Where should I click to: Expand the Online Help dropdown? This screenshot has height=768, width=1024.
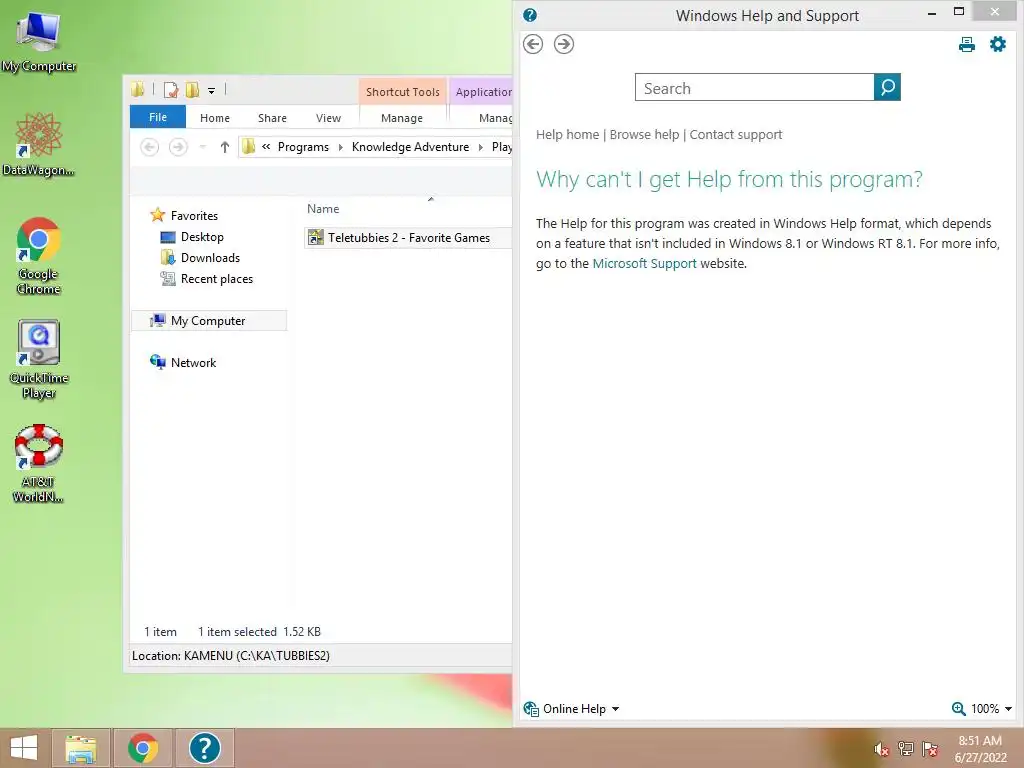[x=571, y=709]
